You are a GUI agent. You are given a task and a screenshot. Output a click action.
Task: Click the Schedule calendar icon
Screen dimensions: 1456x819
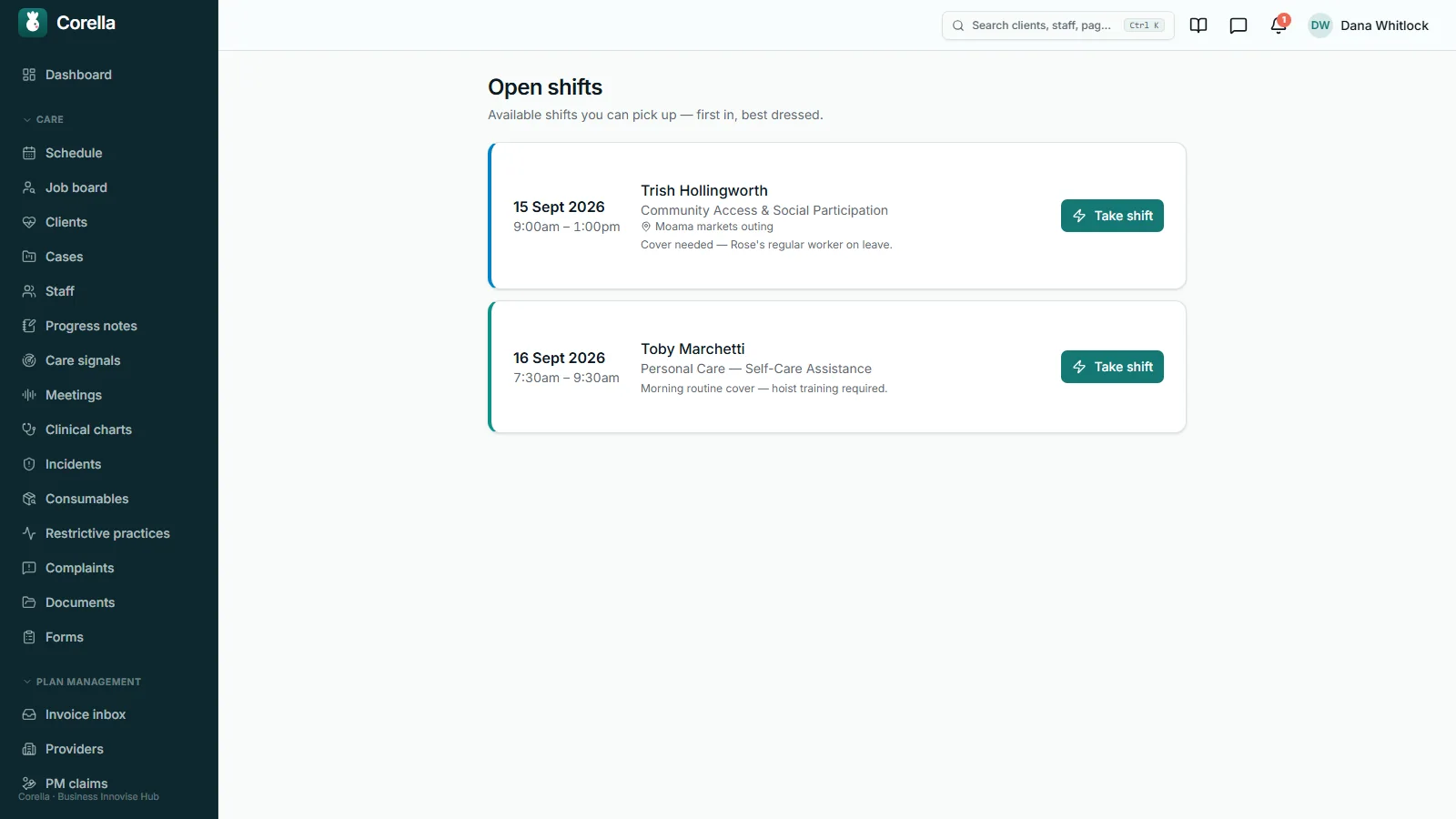tap(29, 153)
